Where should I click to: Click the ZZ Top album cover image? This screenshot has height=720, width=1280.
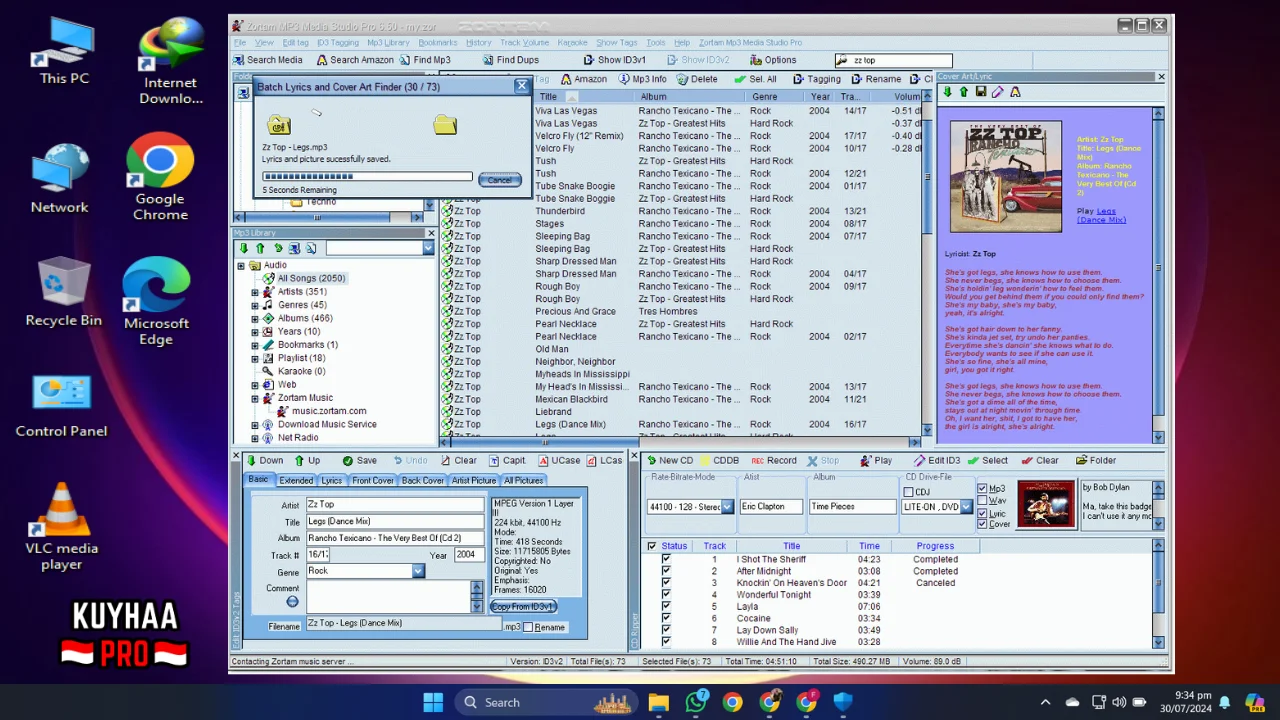[1006, 177]
